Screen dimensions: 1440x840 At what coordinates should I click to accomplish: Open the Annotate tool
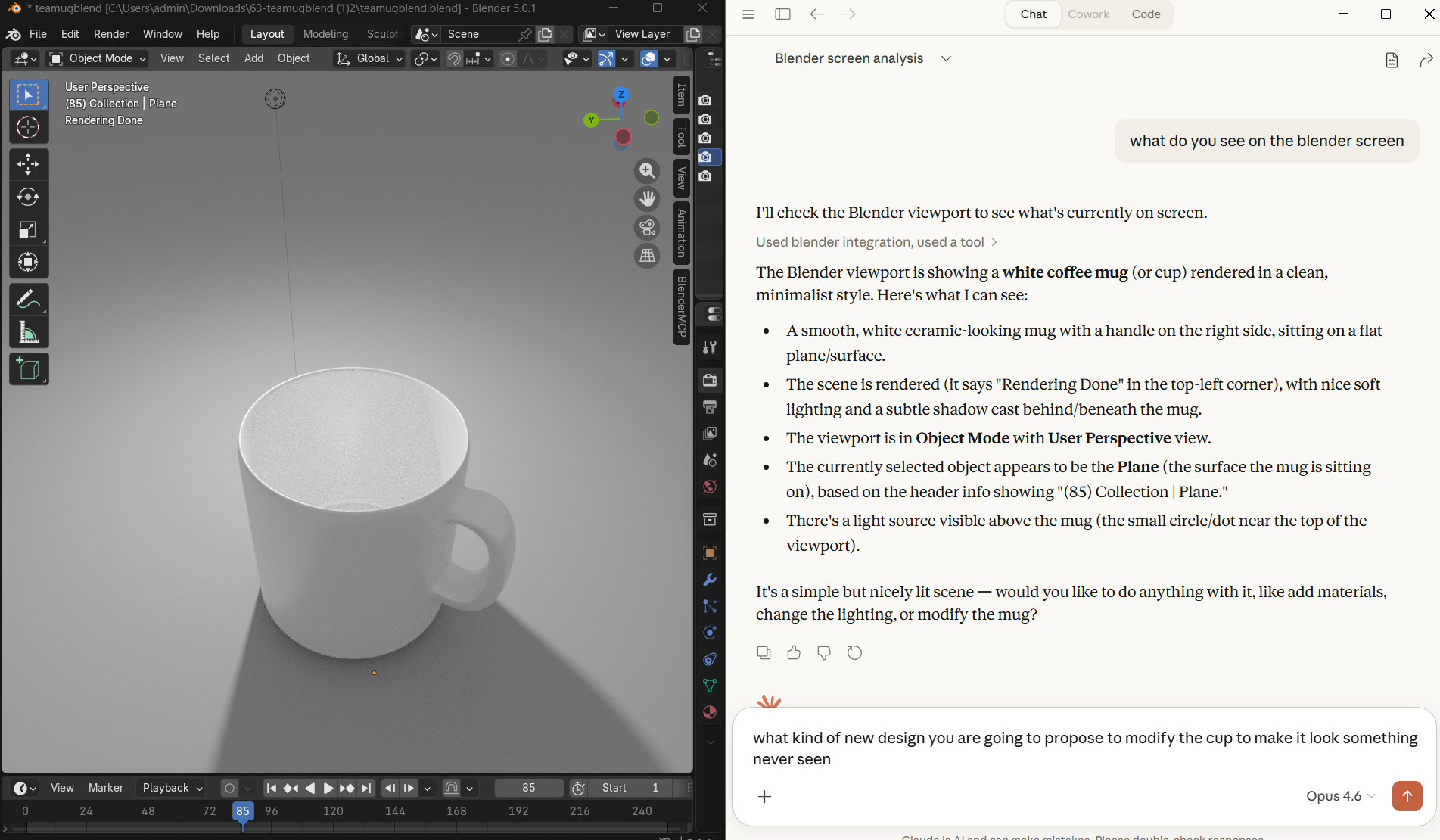coord(29,299)
